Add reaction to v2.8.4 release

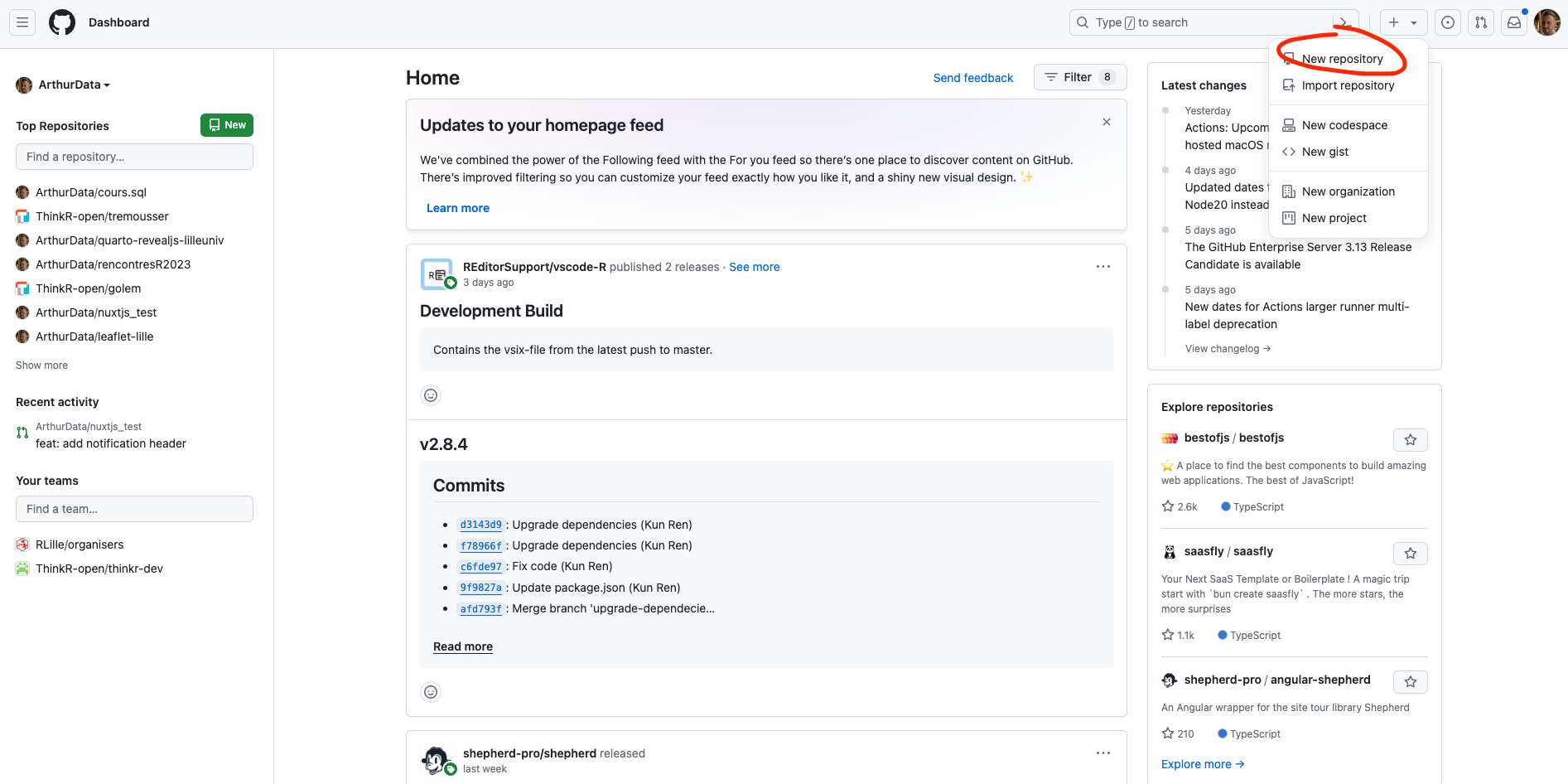[x=431, y=692]
